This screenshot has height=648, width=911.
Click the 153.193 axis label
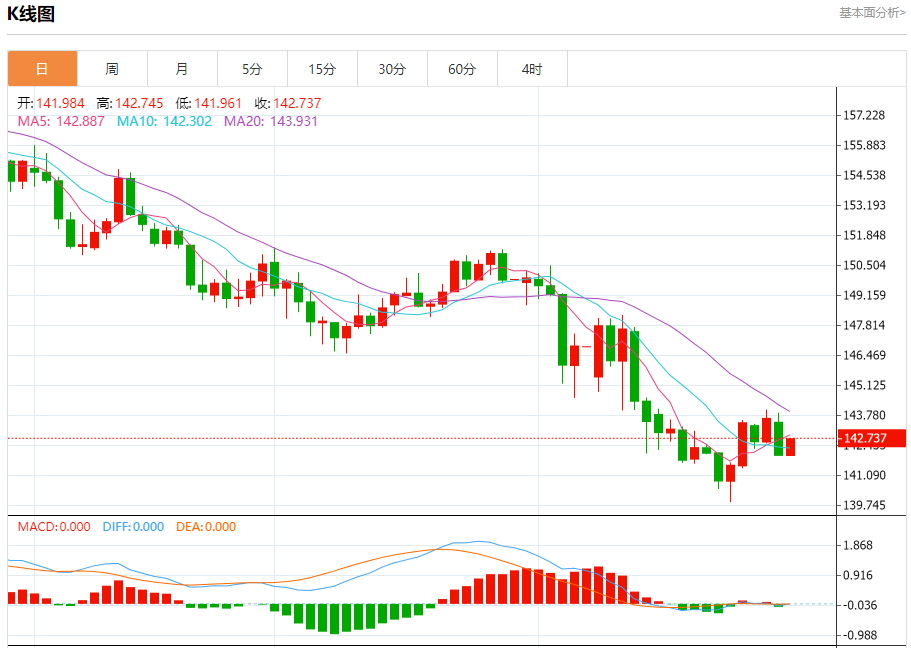point(865,205)
